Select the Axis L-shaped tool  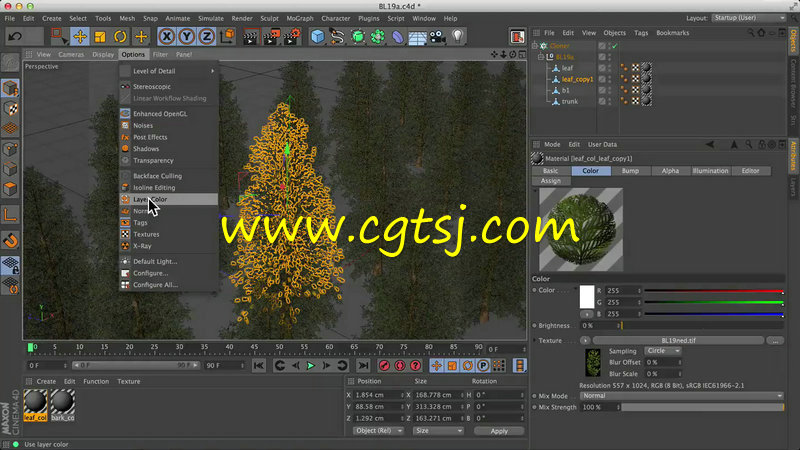tap(10, 215)
